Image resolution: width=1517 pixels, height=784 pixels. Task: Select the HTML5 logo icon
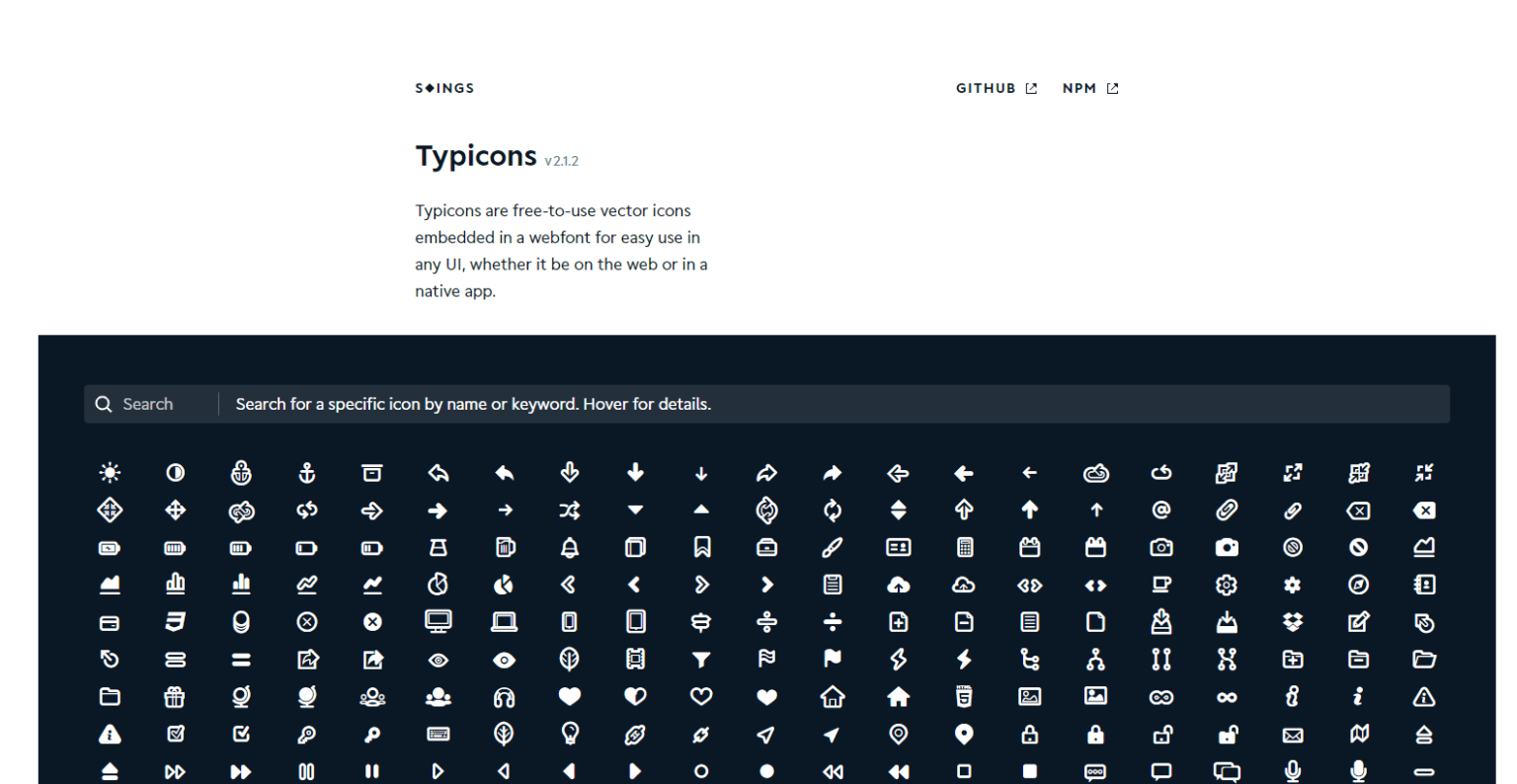(963, 696)
